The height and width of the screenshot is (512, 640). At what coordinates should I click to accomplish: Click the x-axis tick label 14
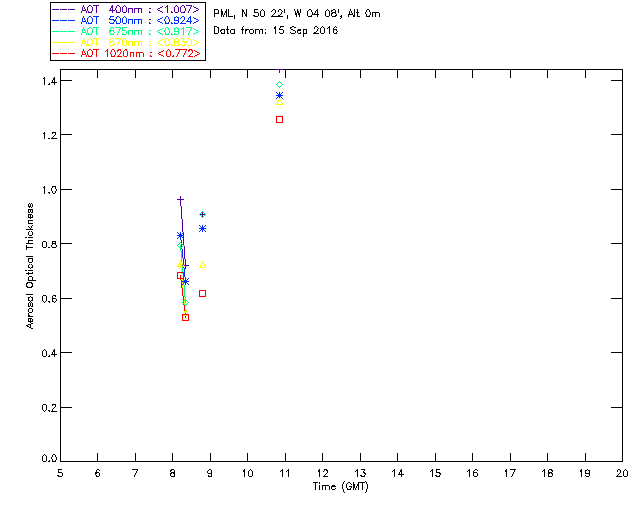tap(398, 473)
